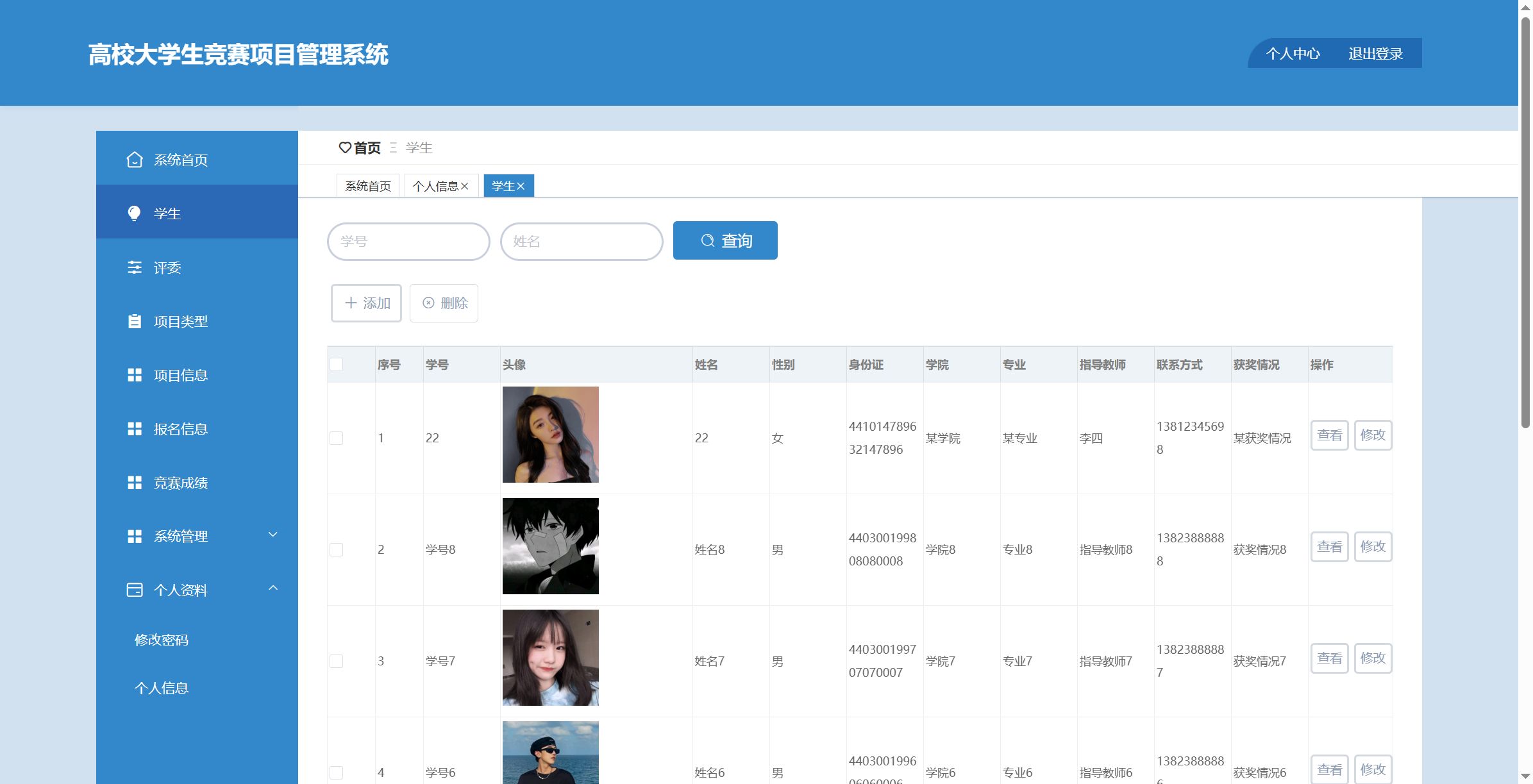Open the avatar photo of 姓名7

pos(551,658)
